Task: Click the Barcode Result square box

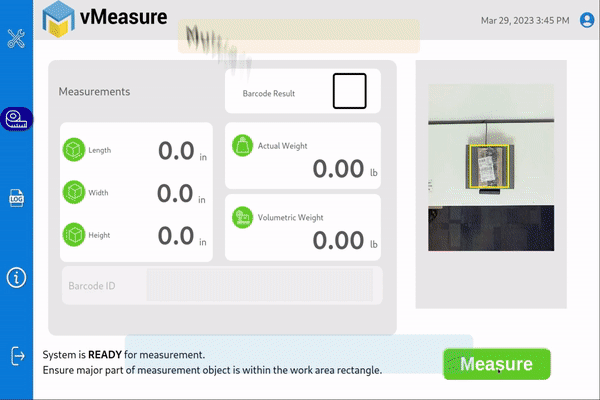Action: click(349, 92)
